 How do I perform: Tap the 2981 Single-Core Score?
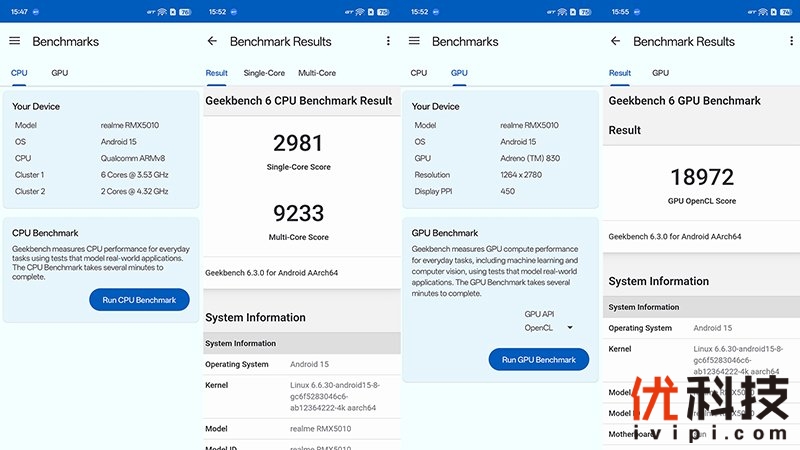tap(299, 143)
